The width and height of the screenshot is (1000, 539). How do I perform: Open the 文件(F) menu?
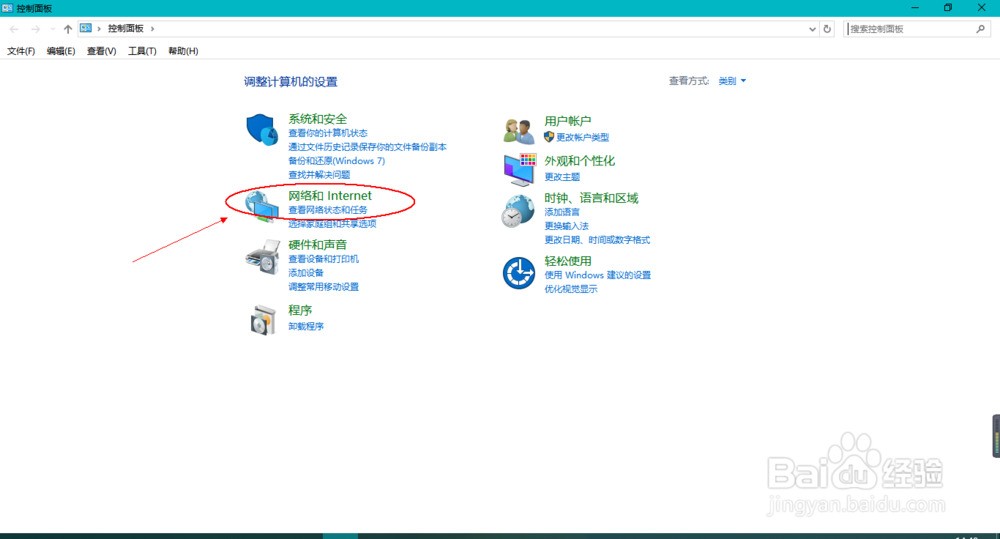coord(21,51)
